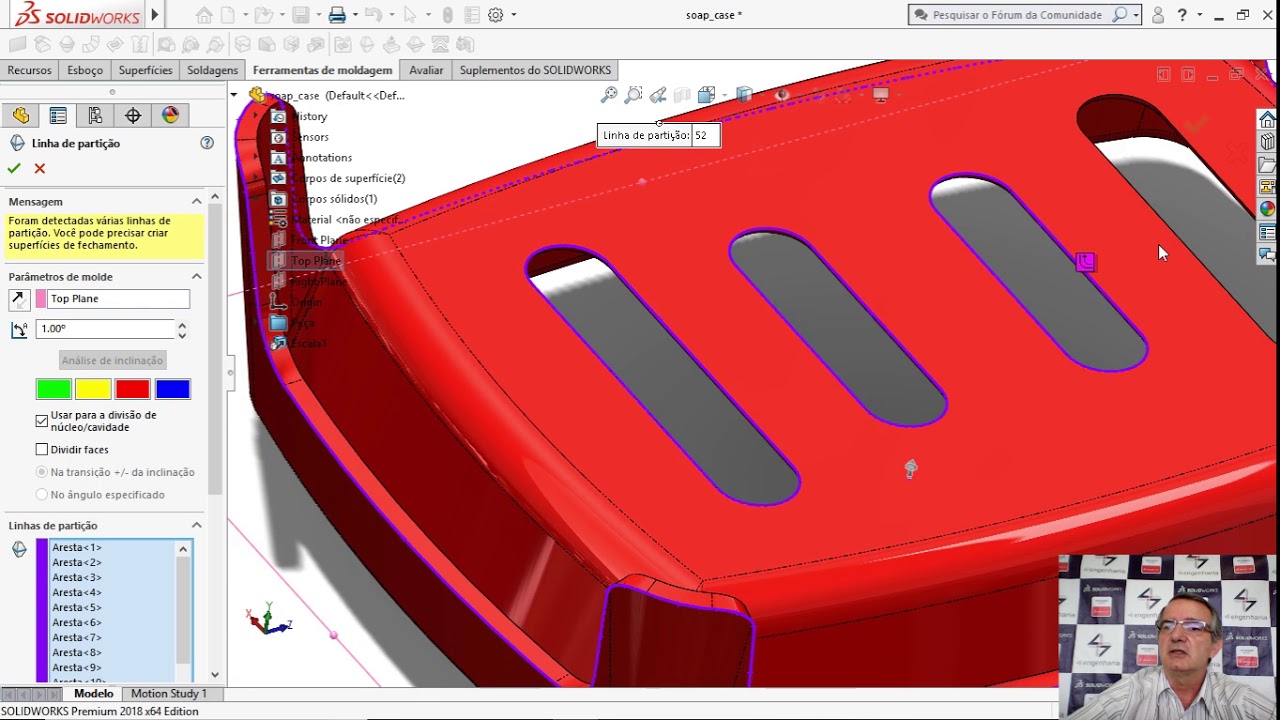Image resolution: width=1280 pixels, height=720 pixels.
Task: Click the blue draft color swatch
Action: click(x=172, y=389)
